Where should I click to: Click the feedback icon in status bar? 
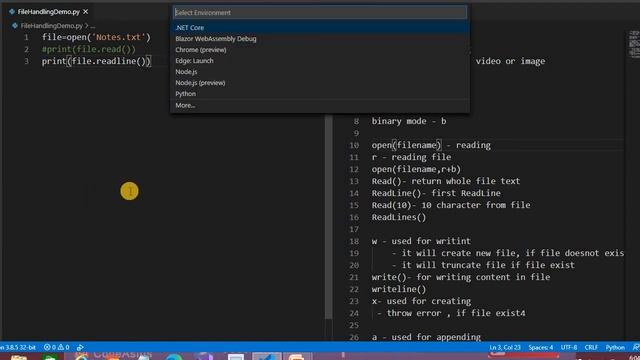point(636,347)
